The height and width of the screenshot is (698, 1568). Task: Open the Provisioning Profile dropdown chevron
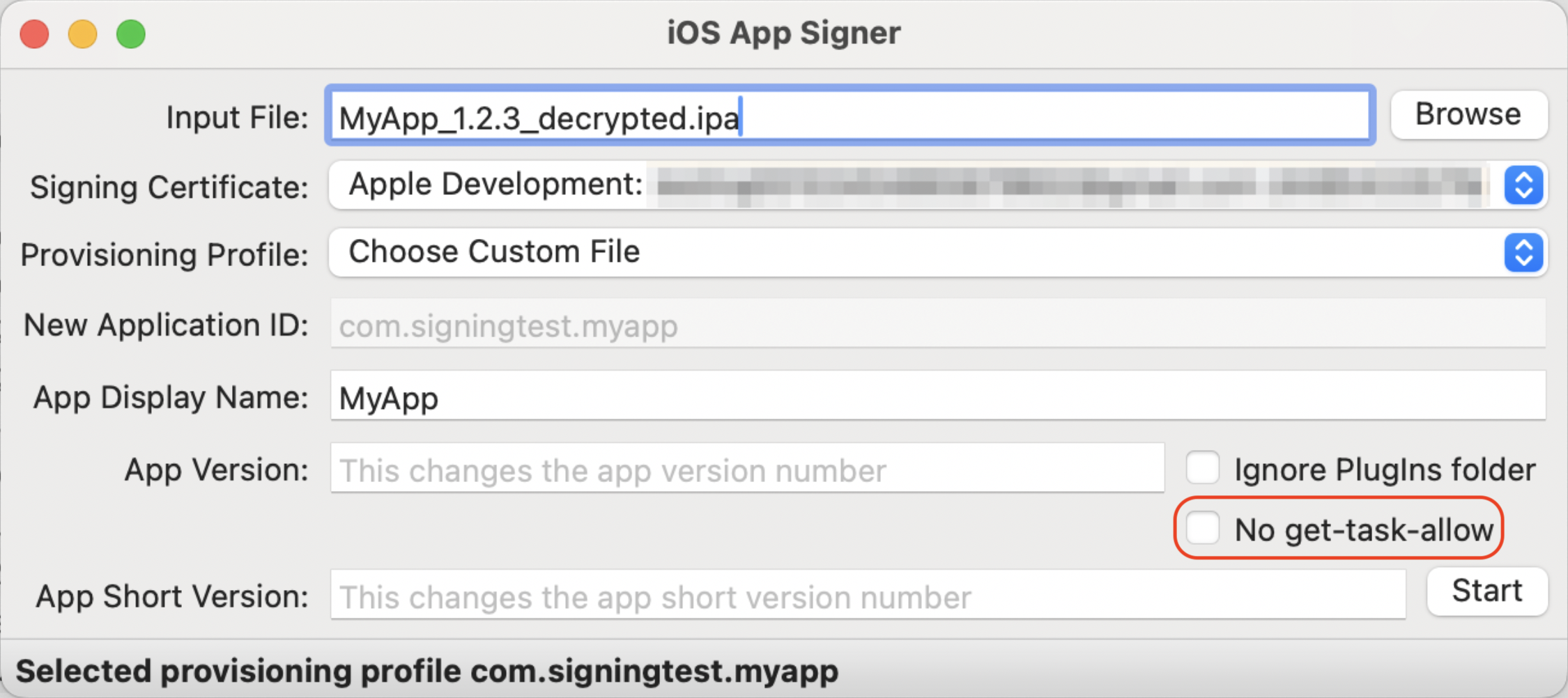point(1523,254)
